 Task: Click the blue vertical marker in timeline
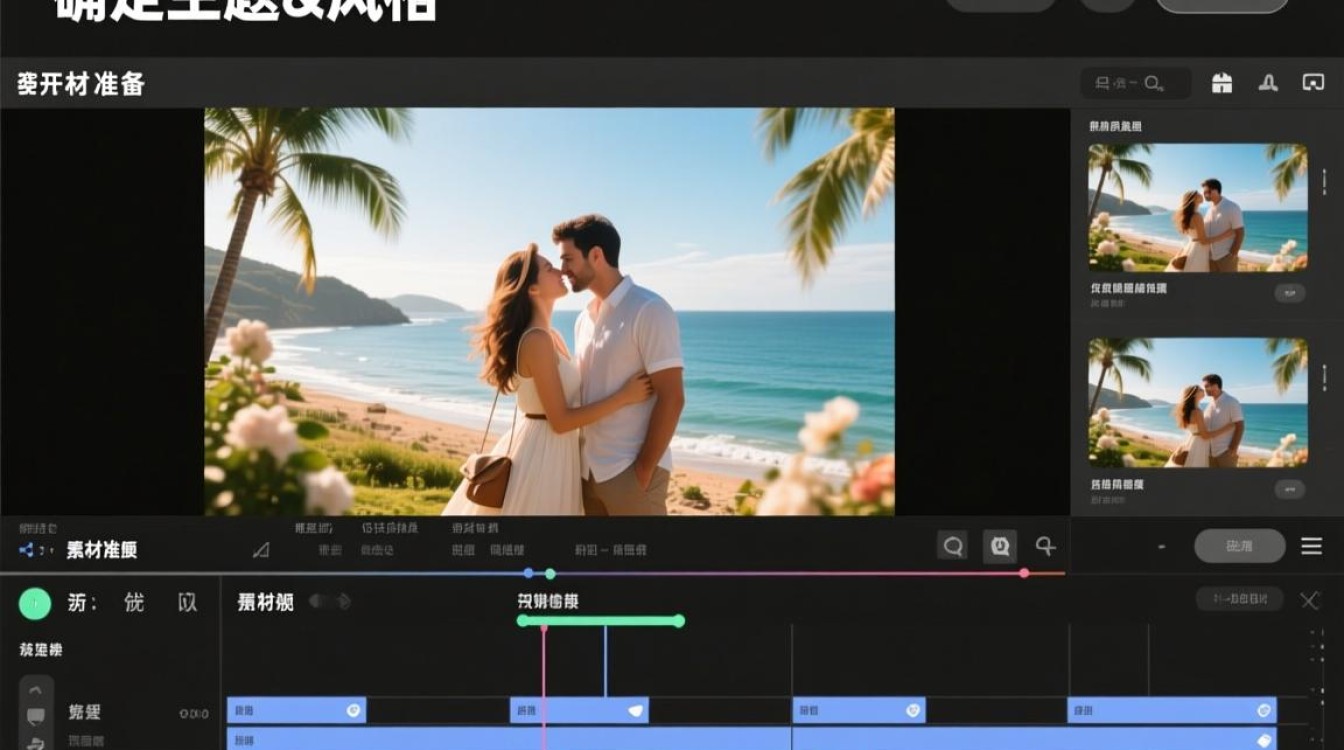click(x=605, y=661)
